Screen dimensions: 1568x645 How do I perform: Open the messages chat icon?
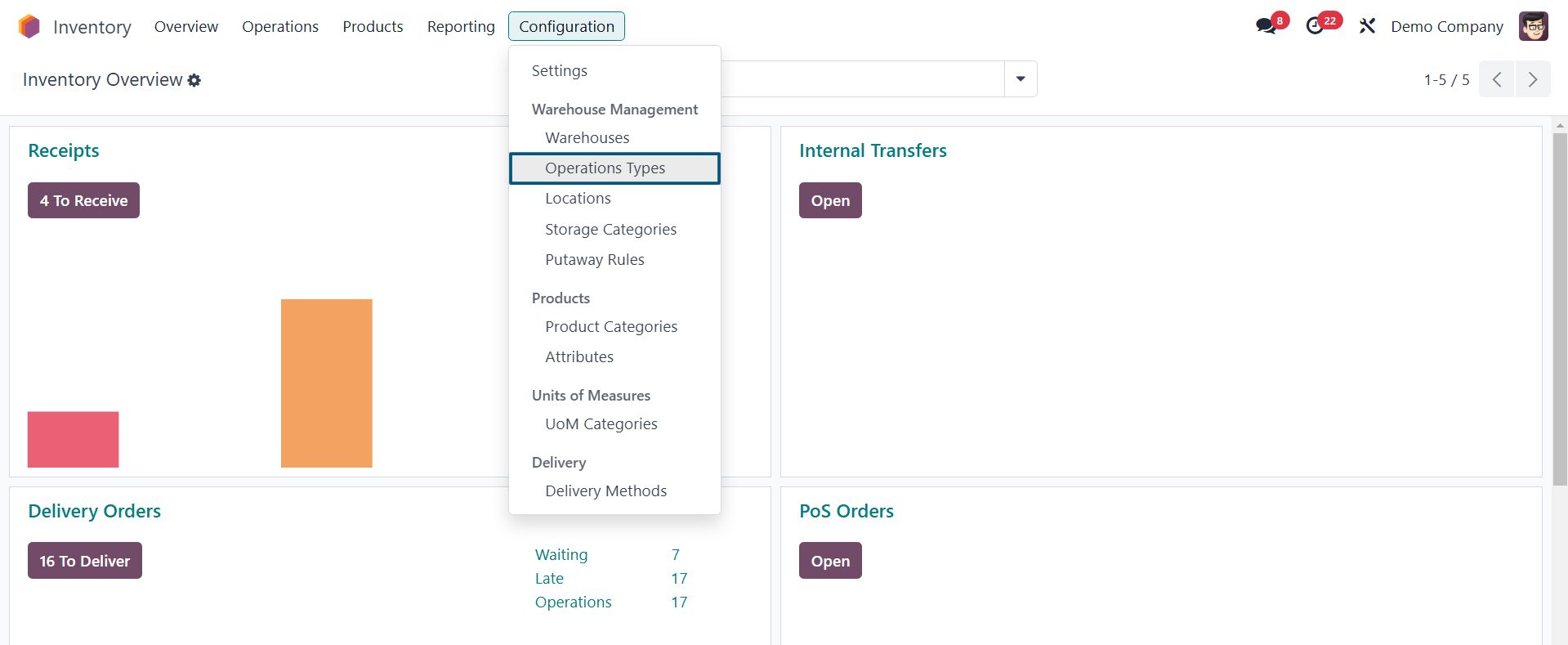(x=1266, y=26)
